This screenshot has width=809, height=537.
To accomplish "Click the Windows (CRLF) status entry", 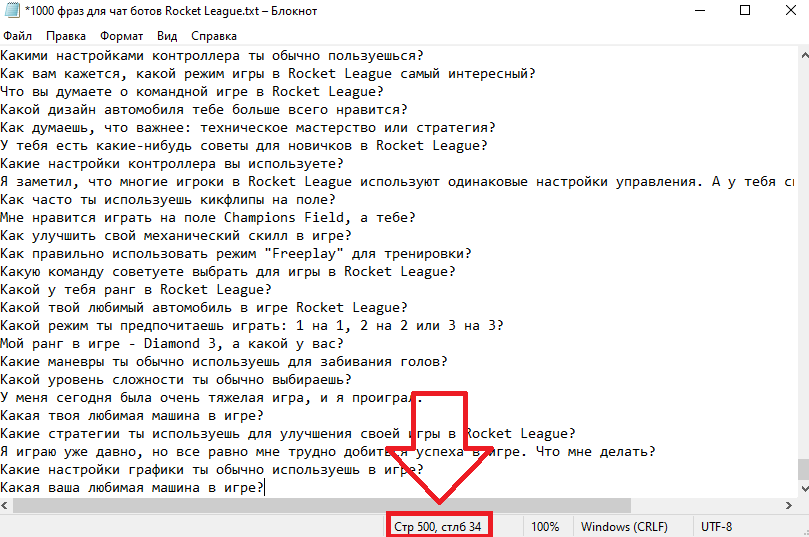I will click(x=624, y=527).
